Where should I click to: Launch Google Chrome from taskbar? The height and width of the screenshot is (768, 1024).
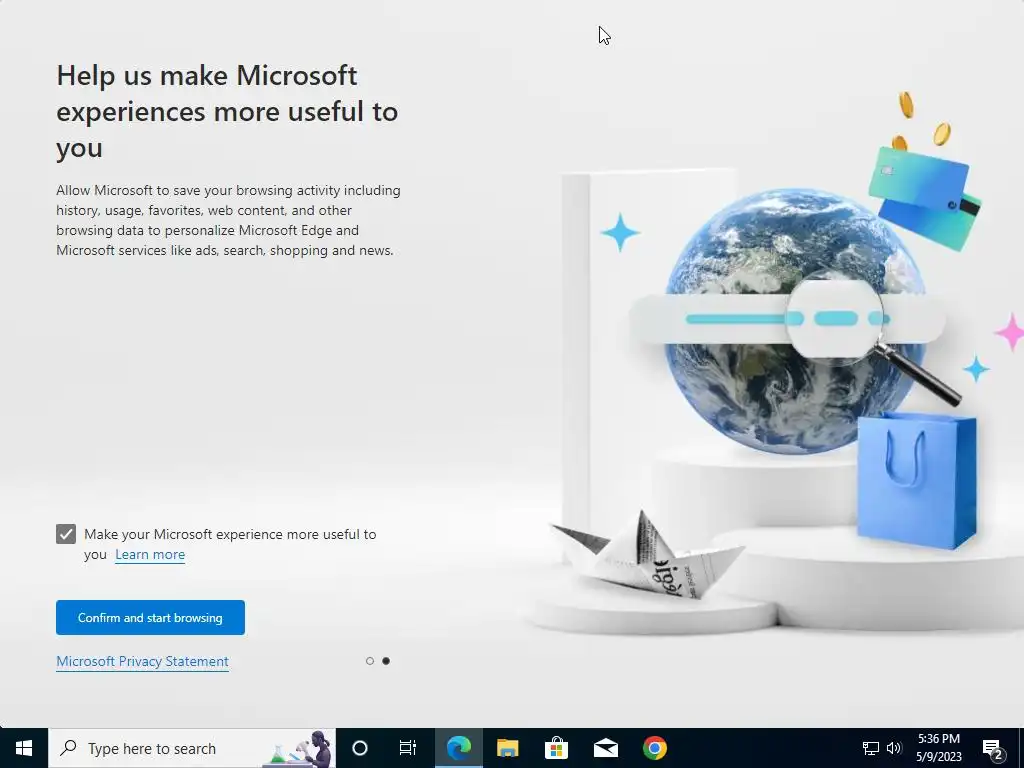point(654,748)
